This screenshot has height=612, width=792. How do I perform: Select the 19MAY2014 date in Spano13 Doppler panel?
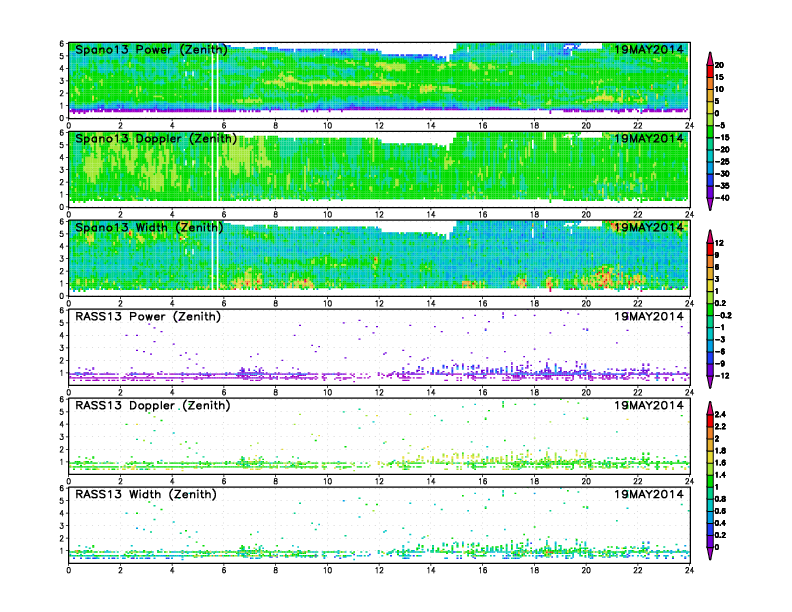click(649, 138)
